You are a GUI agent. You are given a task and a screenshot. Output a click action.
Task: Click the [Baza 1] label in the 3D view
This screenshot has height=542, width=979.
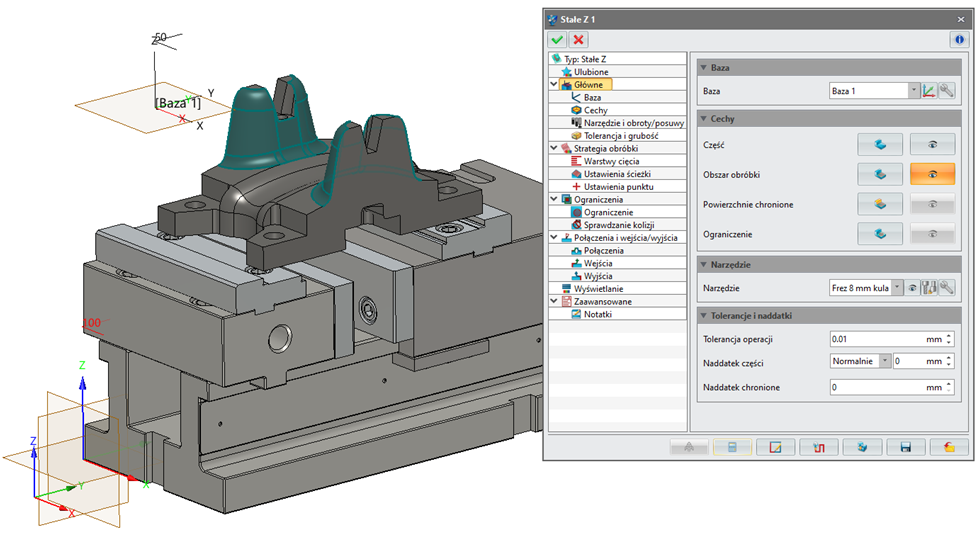point(177,103)
